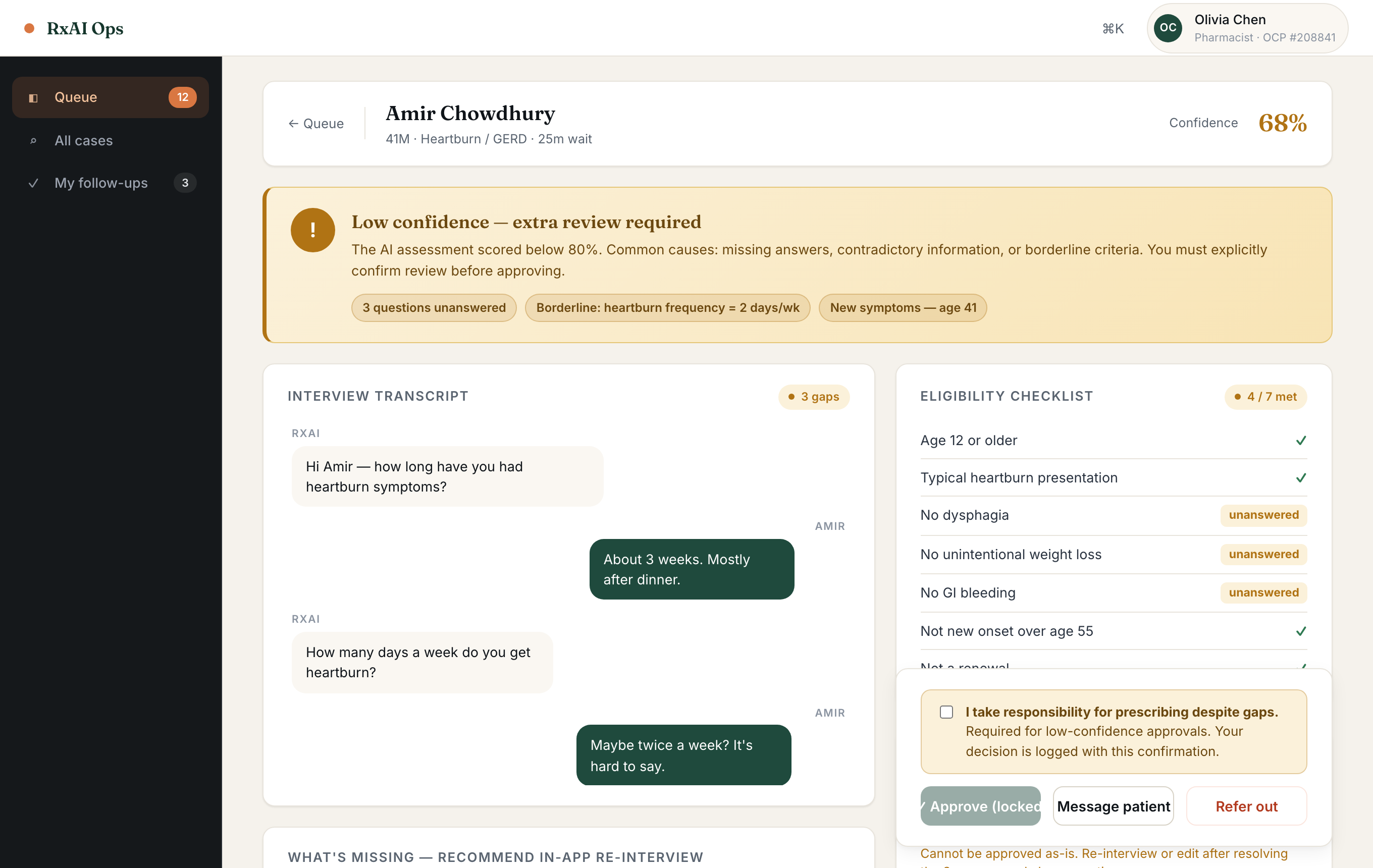
Task: Click unanswered tag for No unintentional weight loss
Action: click(x=1263, y=555)
